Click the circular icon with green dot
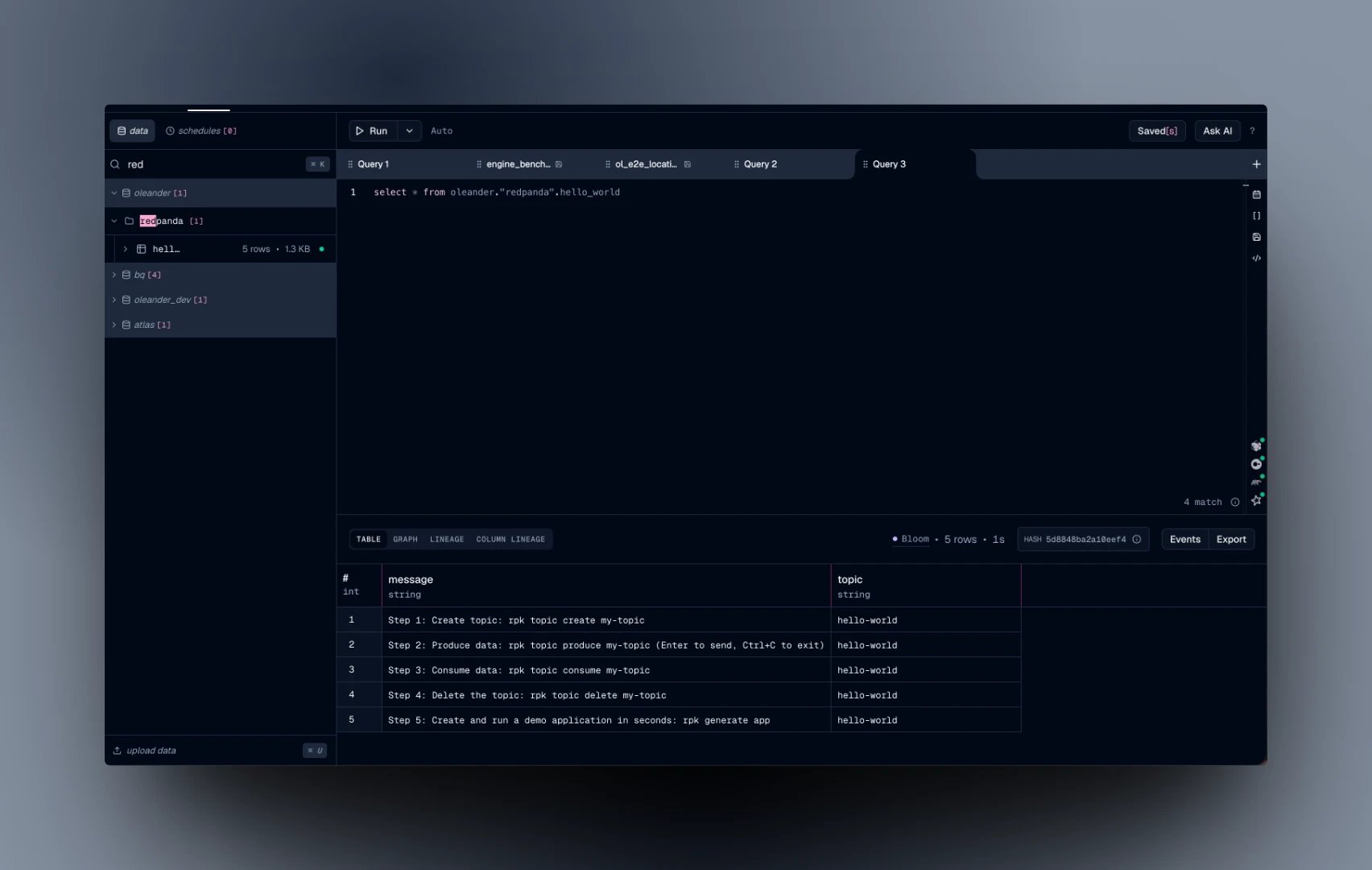Screen dimensions: 1372x870 (1256, 464)
